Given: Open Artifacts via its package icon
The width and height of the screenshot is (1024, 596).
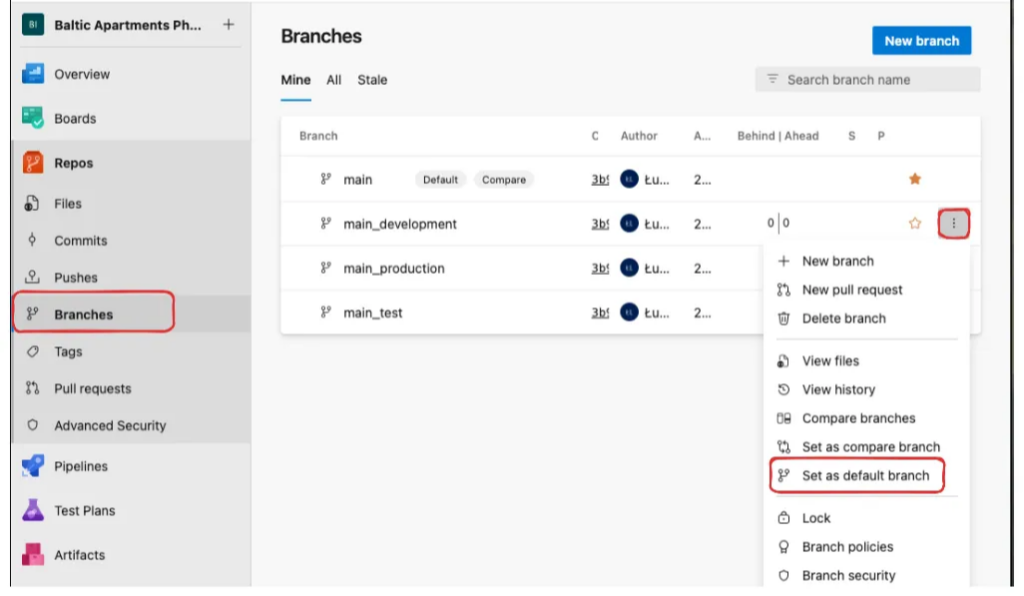Looking at the screenshot, I should coord(33,555).
